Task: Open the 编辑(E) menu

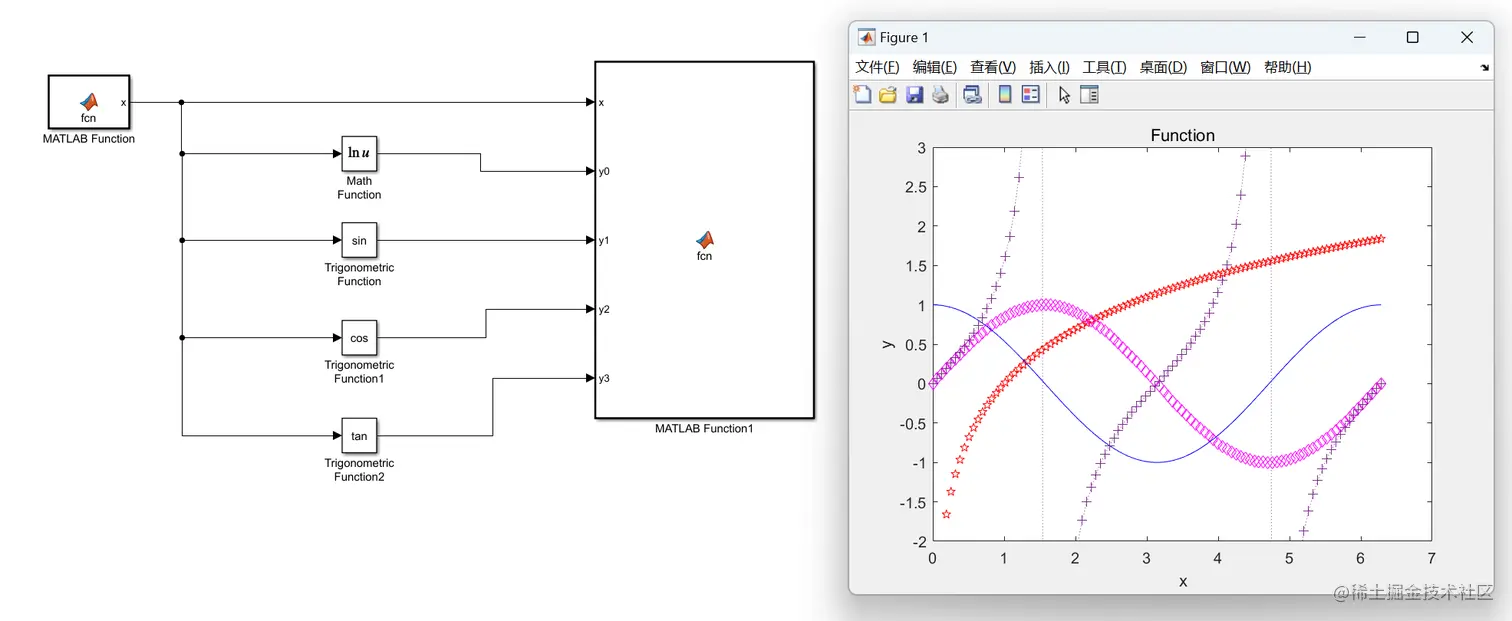Action: pos(935,67)
